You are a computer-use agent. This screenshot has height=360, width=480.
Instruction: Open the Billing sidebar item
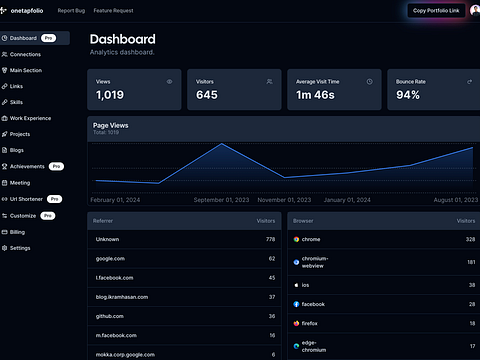[17, 232]
